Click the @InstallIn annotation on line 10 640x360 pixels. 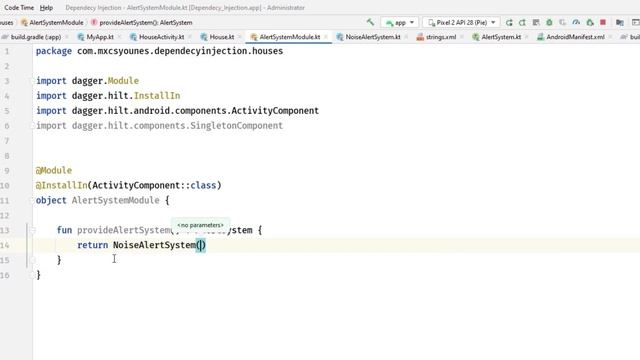(x=61, y=185)
